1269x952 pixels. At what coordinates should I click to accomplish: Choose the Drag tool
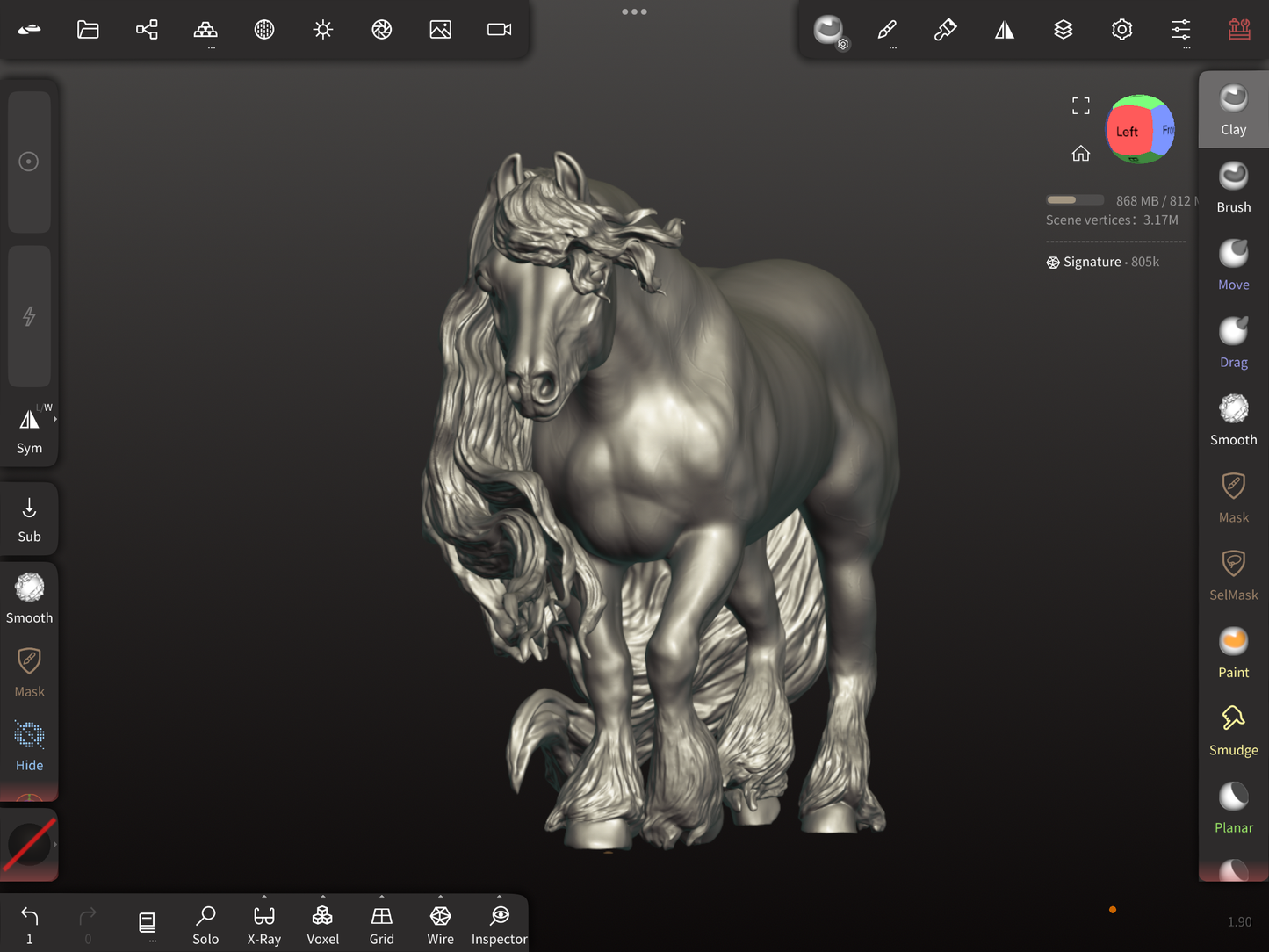click(1233, 343)
